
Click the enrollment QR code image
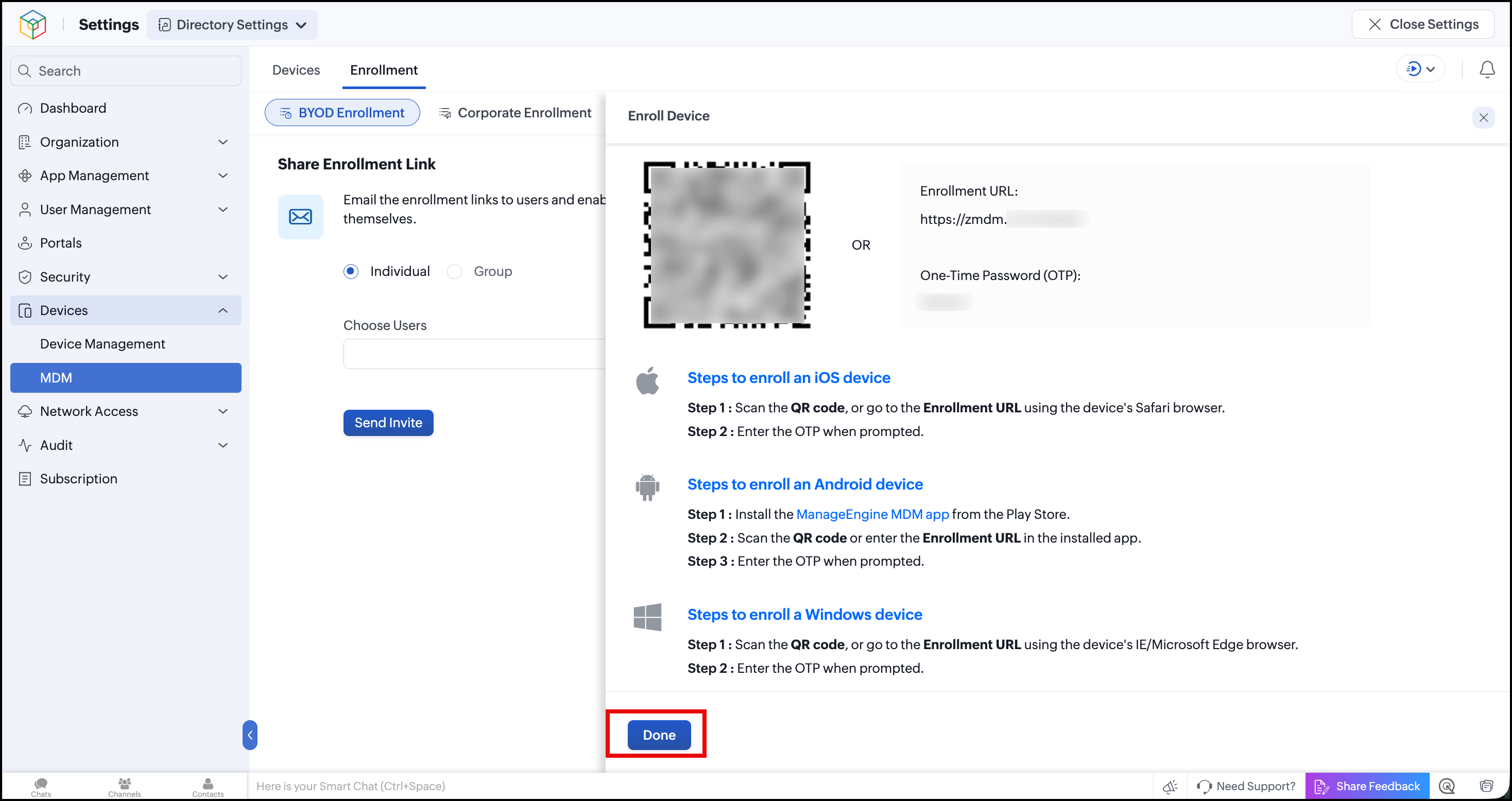[727, 245]
